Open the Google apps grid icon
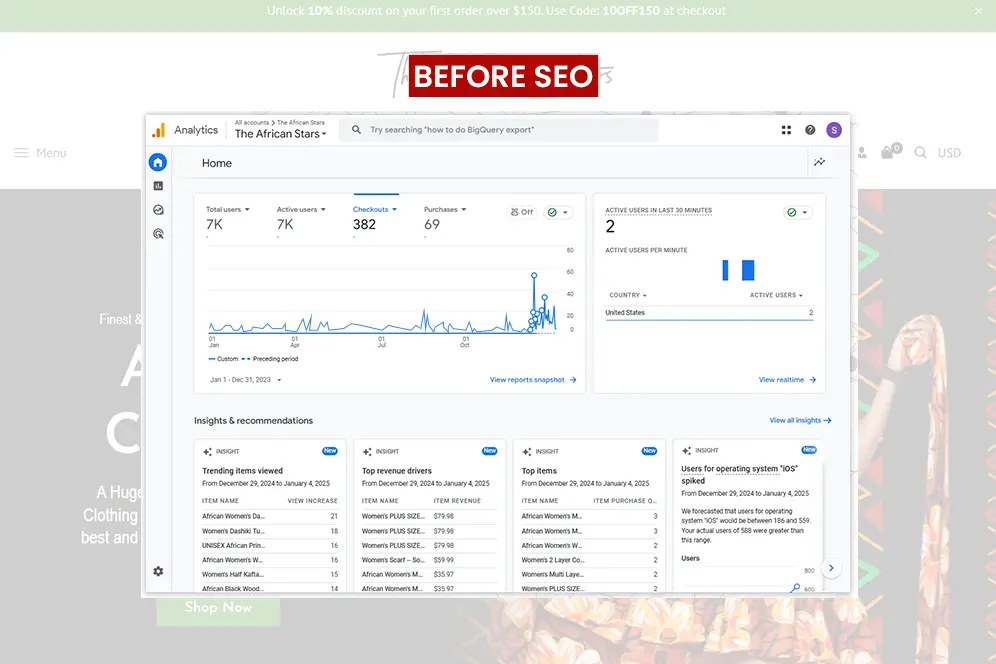 (x=786, y=130)
